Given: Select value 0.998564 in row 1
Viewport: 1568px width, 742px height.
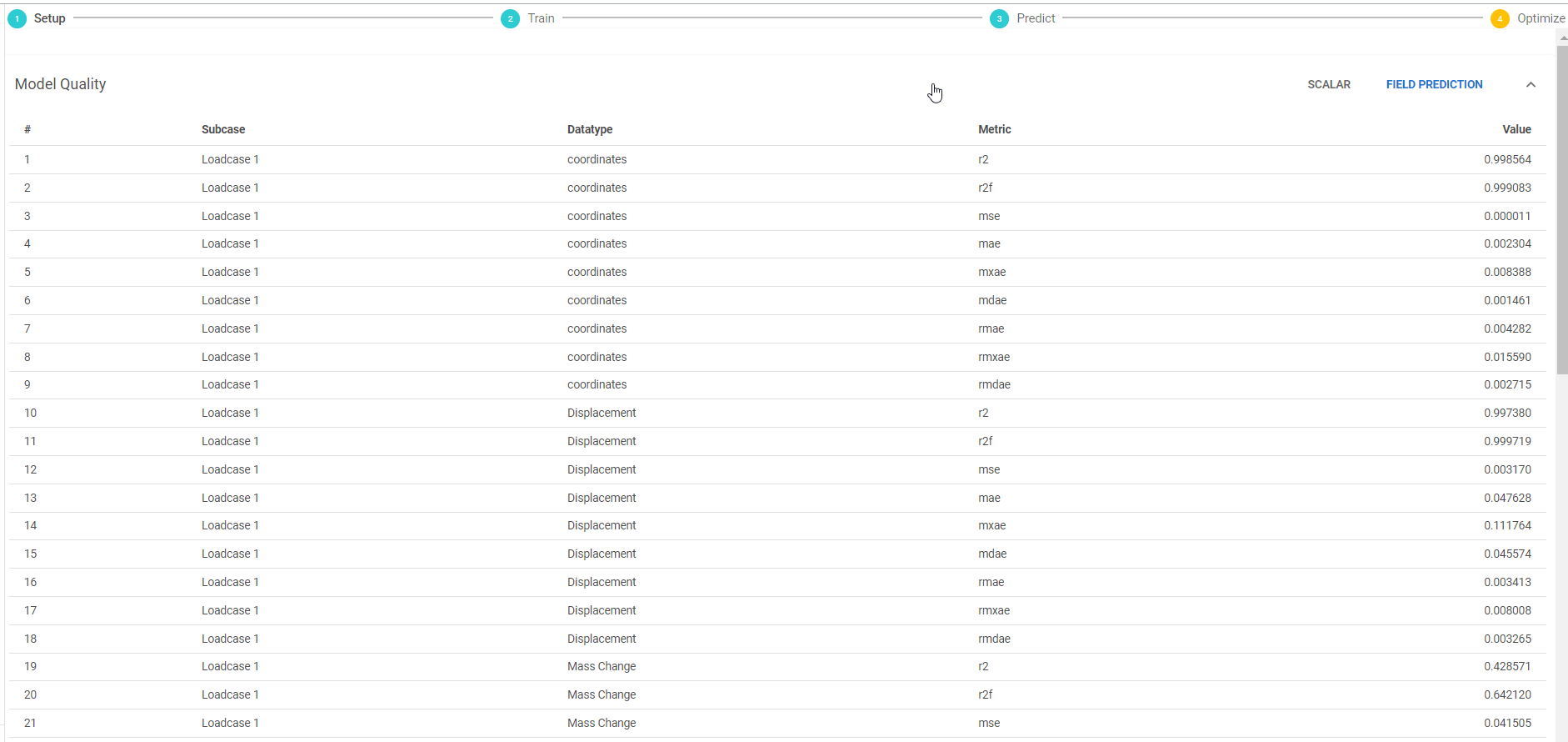Looking at the screenshot, I should pyautogui.click(x=1507, y=159).
